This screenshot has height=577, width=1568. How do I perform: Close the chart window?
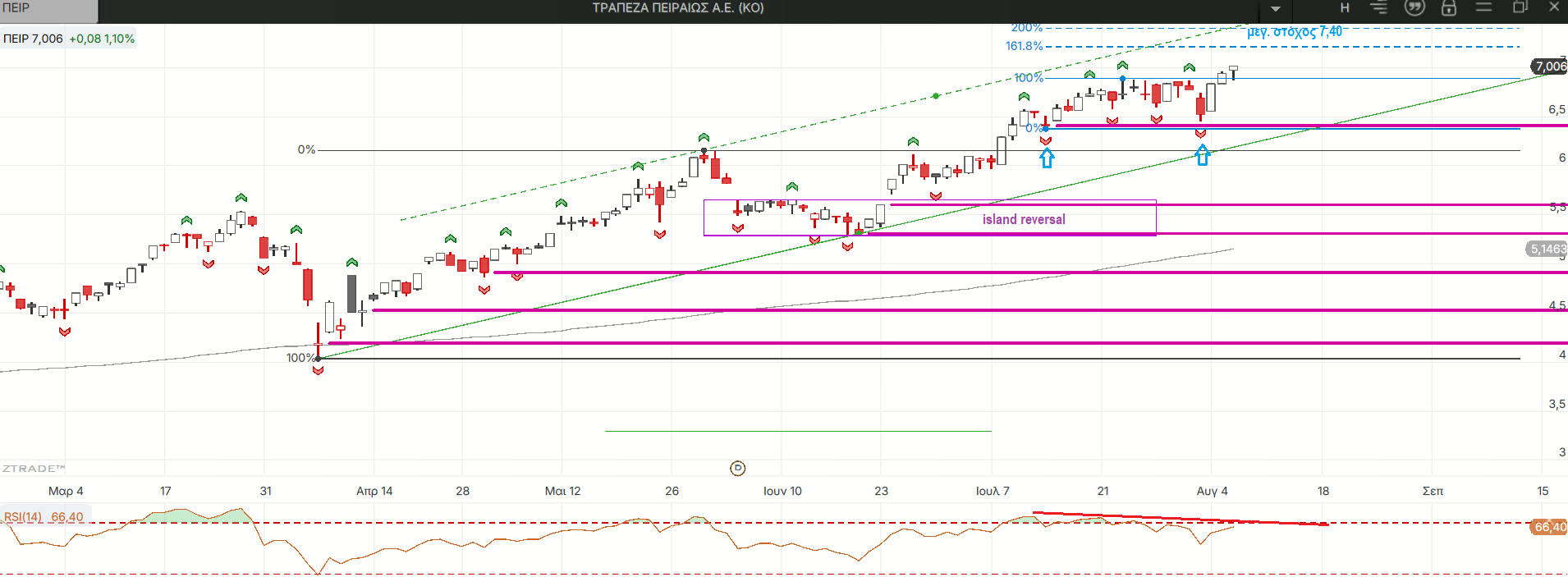tap(1554, 7)
